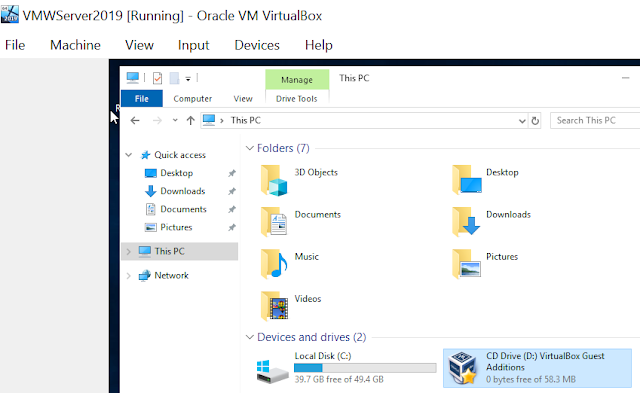This screenshot has height=393, width=640.
Task: Open the VirtualBox View menu
Action: click(139, 45)
